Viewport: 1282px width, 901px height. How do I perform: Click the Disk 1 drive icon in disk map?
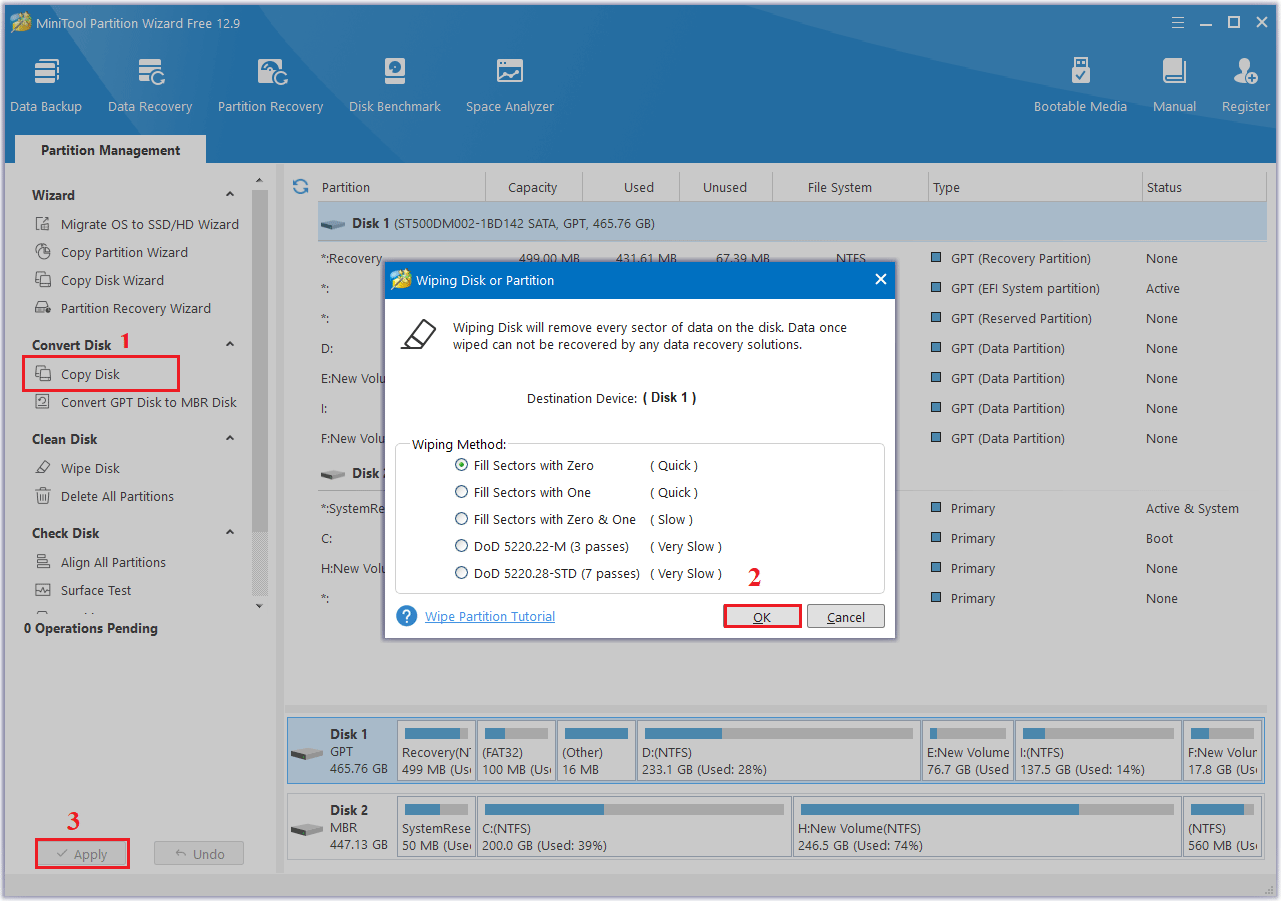(x=307, y=753)
